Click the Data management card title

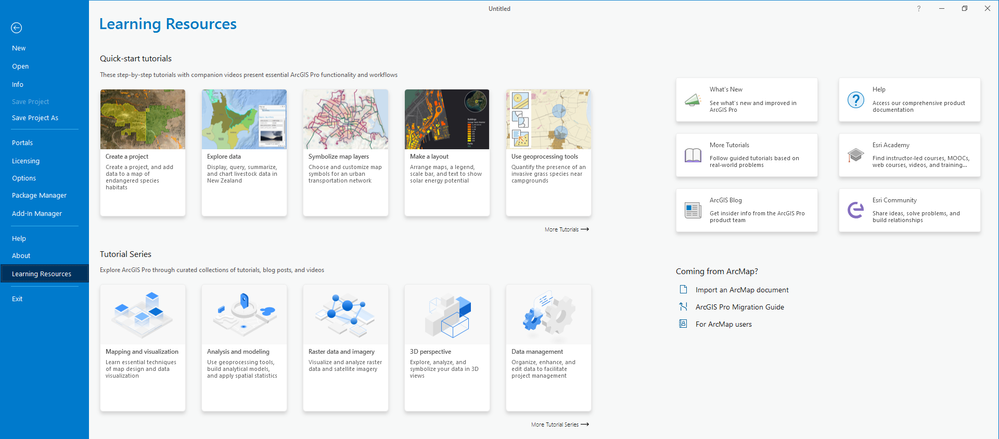pos(537,351)
